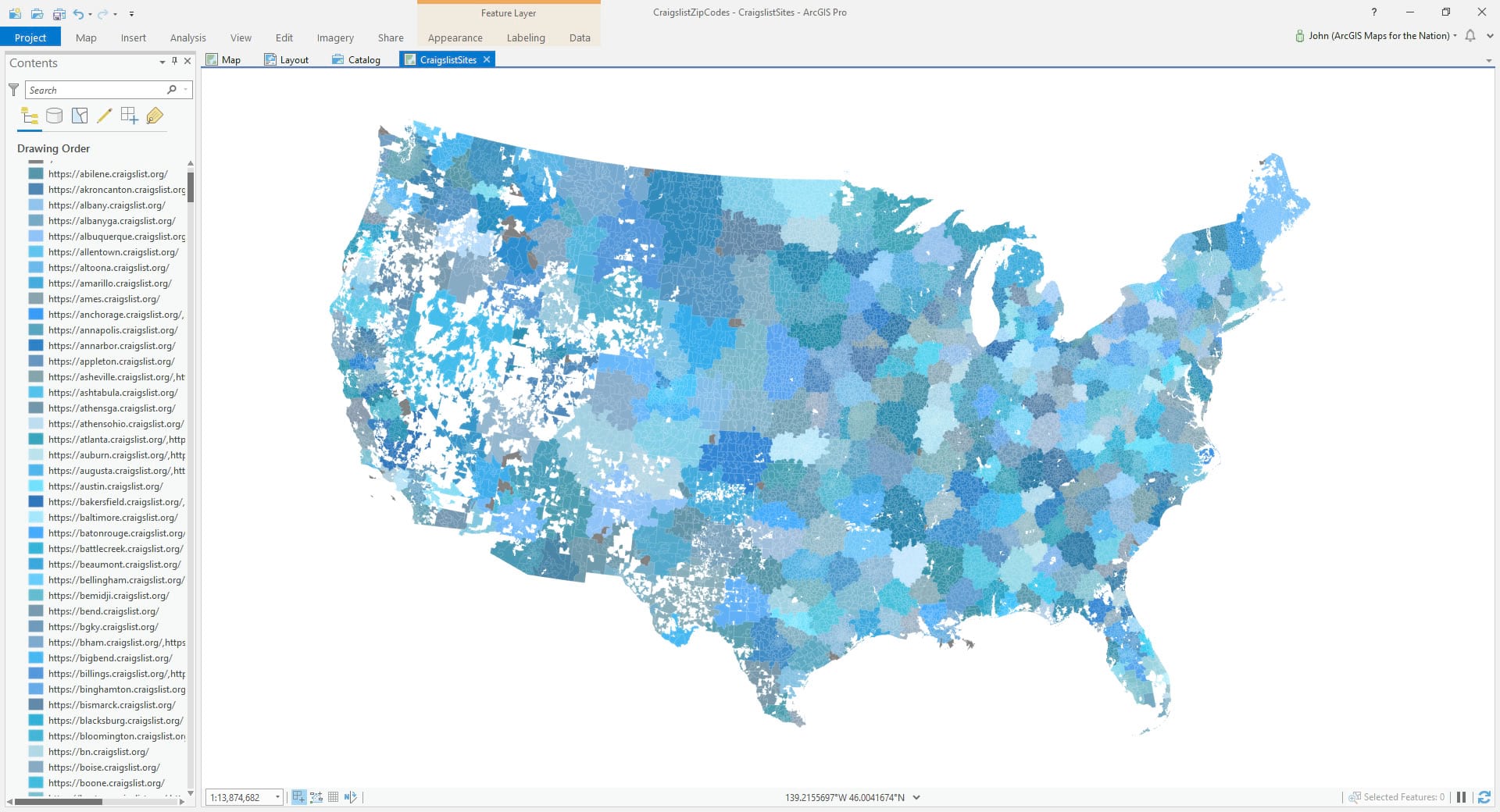Open the undo history dropdown arrow
The image size is (1500, 812).
coord(91,14)
